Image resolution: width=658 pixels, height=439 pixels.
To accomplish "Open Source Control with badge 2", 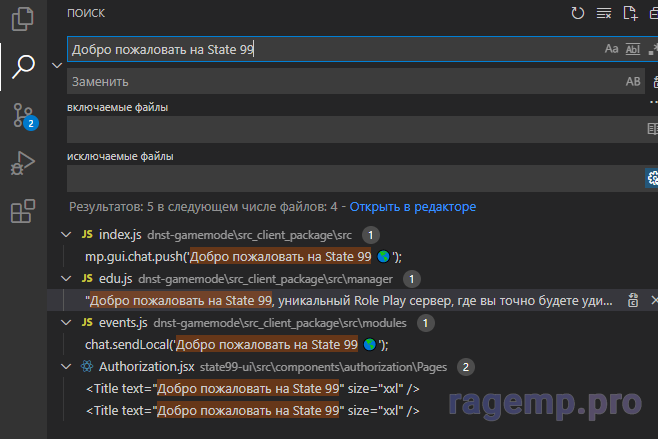I will click(22, 115).
